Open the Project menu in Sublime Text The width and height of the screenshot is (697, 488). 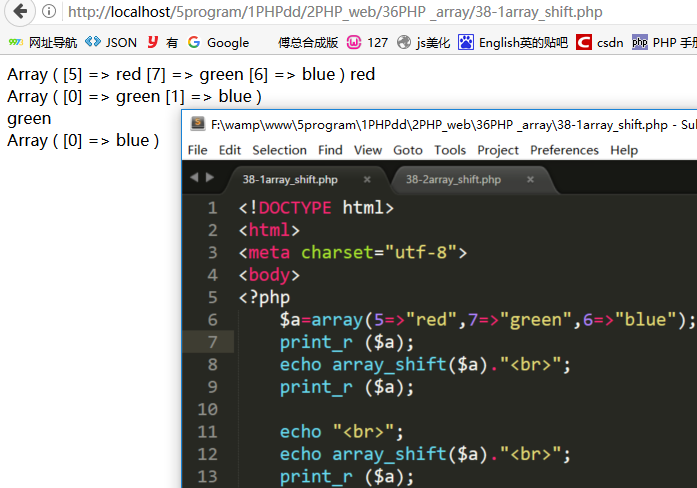498,150
